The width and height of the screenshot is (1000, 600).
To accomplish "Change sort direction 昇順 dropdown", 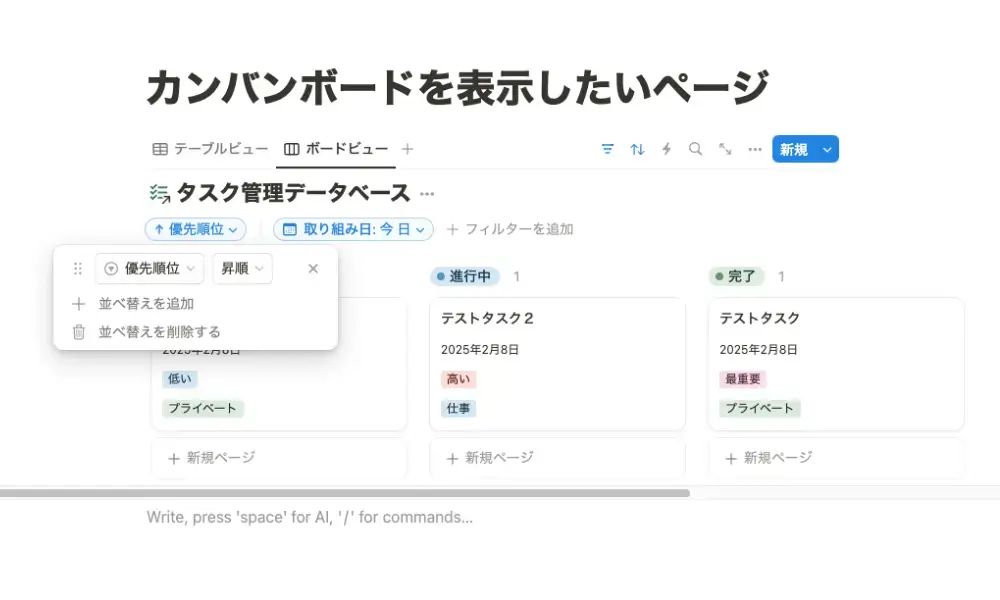I will pos(242,268).
